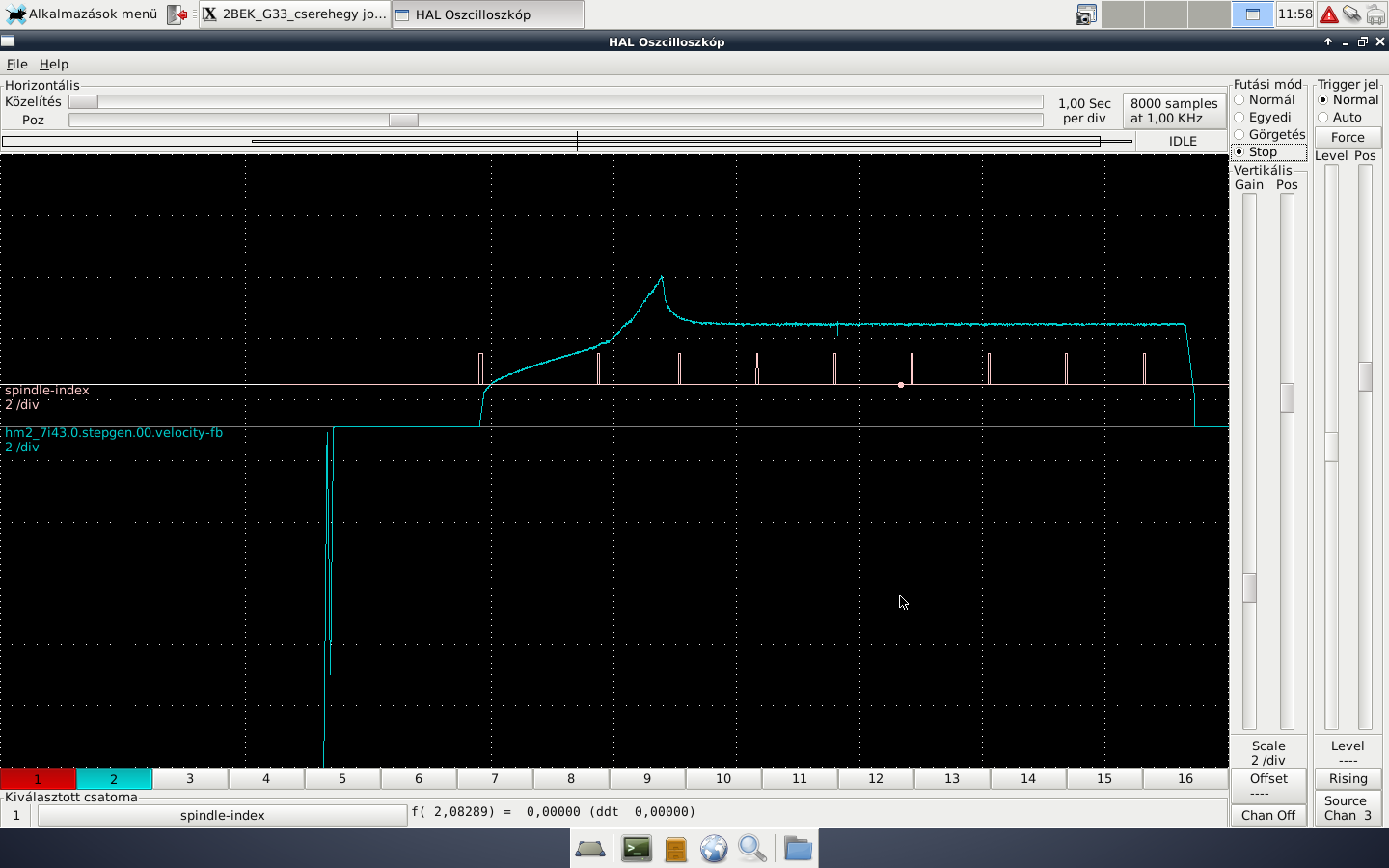Click the Scale 2 /div button
This screenshot has height=868, width=1389.
[1268, 752]
